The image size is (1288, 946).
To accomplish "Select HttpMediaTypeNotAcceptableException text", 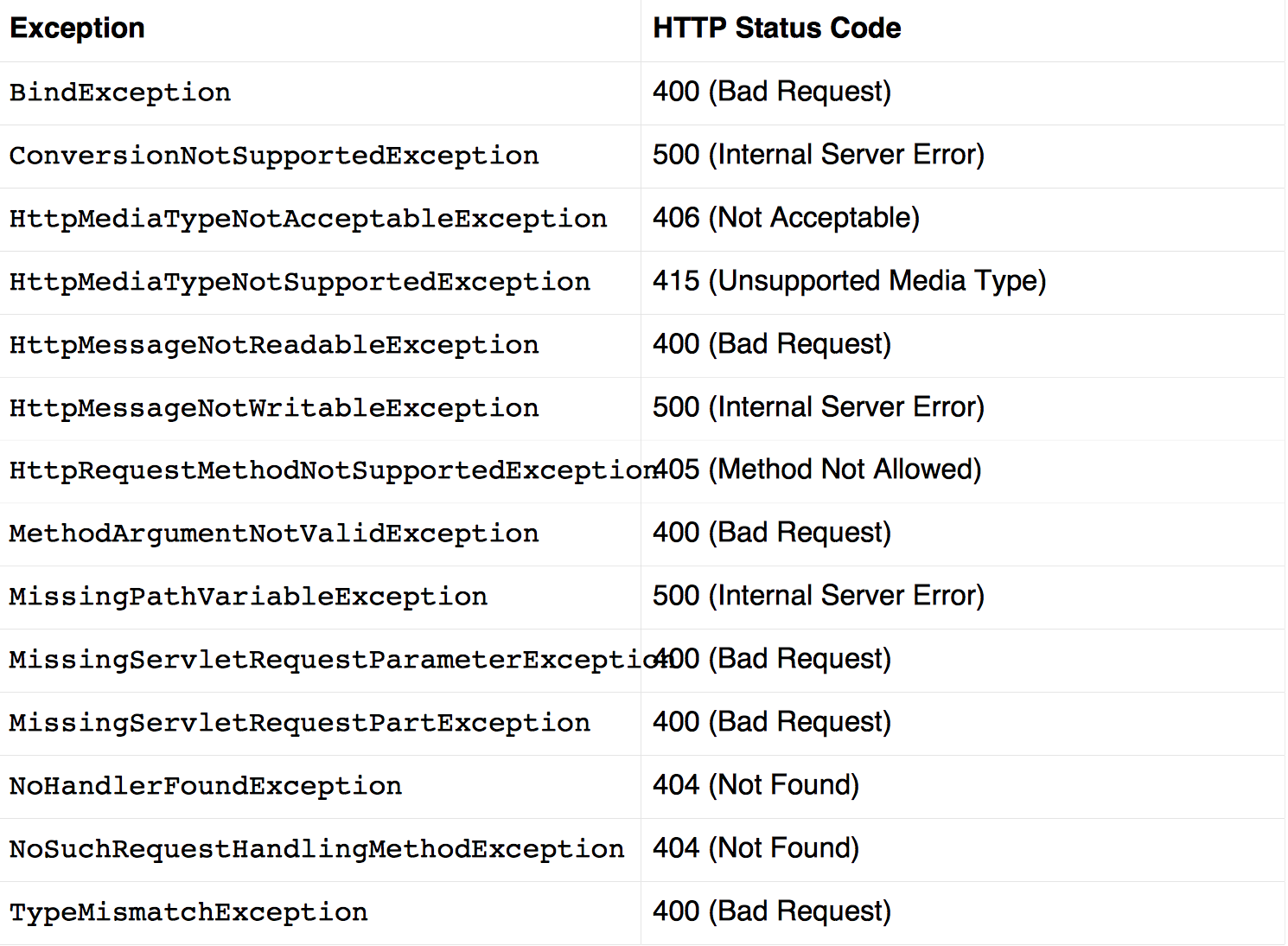I will tap(308, 219).
